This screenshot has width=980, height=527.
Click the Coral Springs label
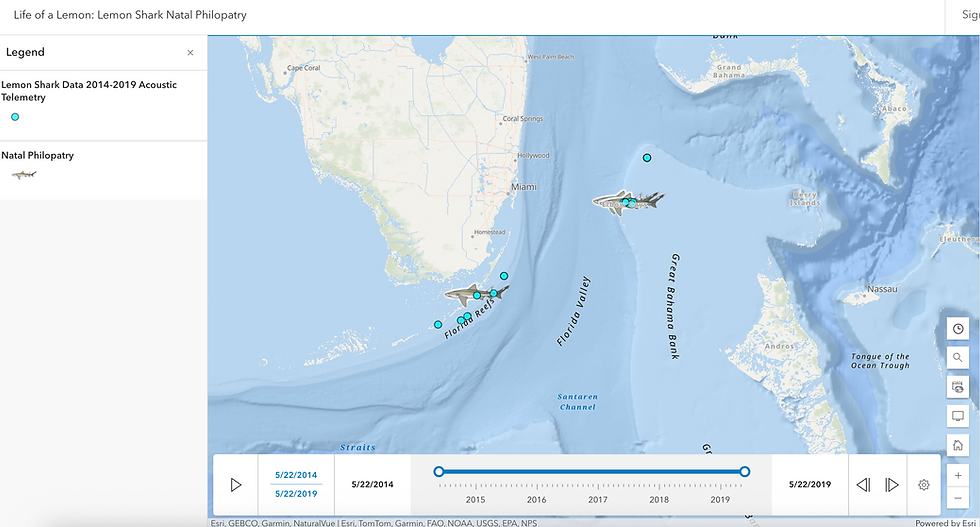click(x=522, y=119)
